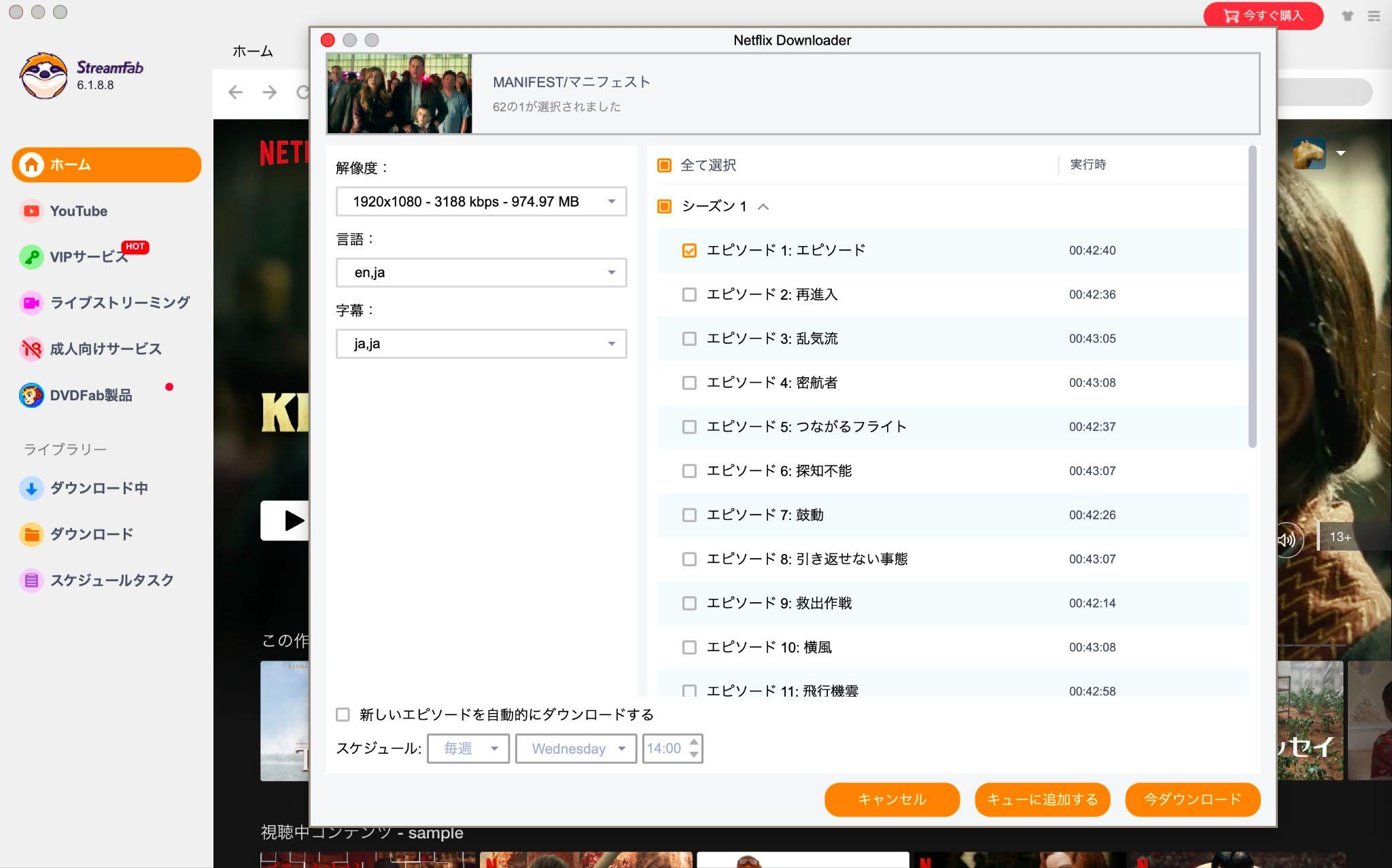Open adult services sidebar icon
1392x868 pixels.
pos(31,349)
